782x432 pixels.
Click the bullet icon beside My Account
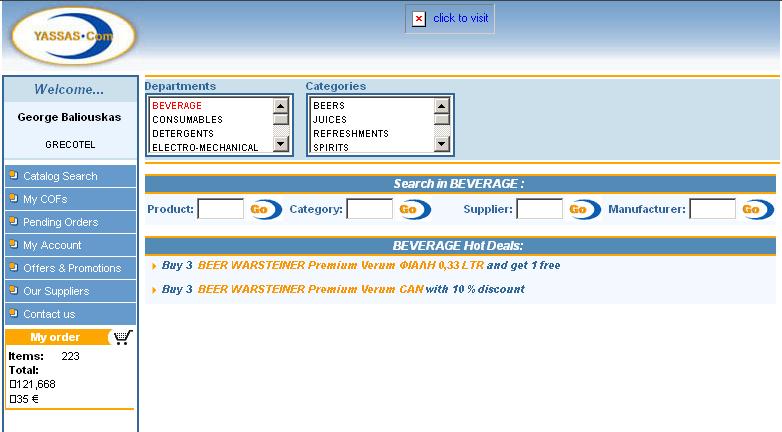click(14, 244)
